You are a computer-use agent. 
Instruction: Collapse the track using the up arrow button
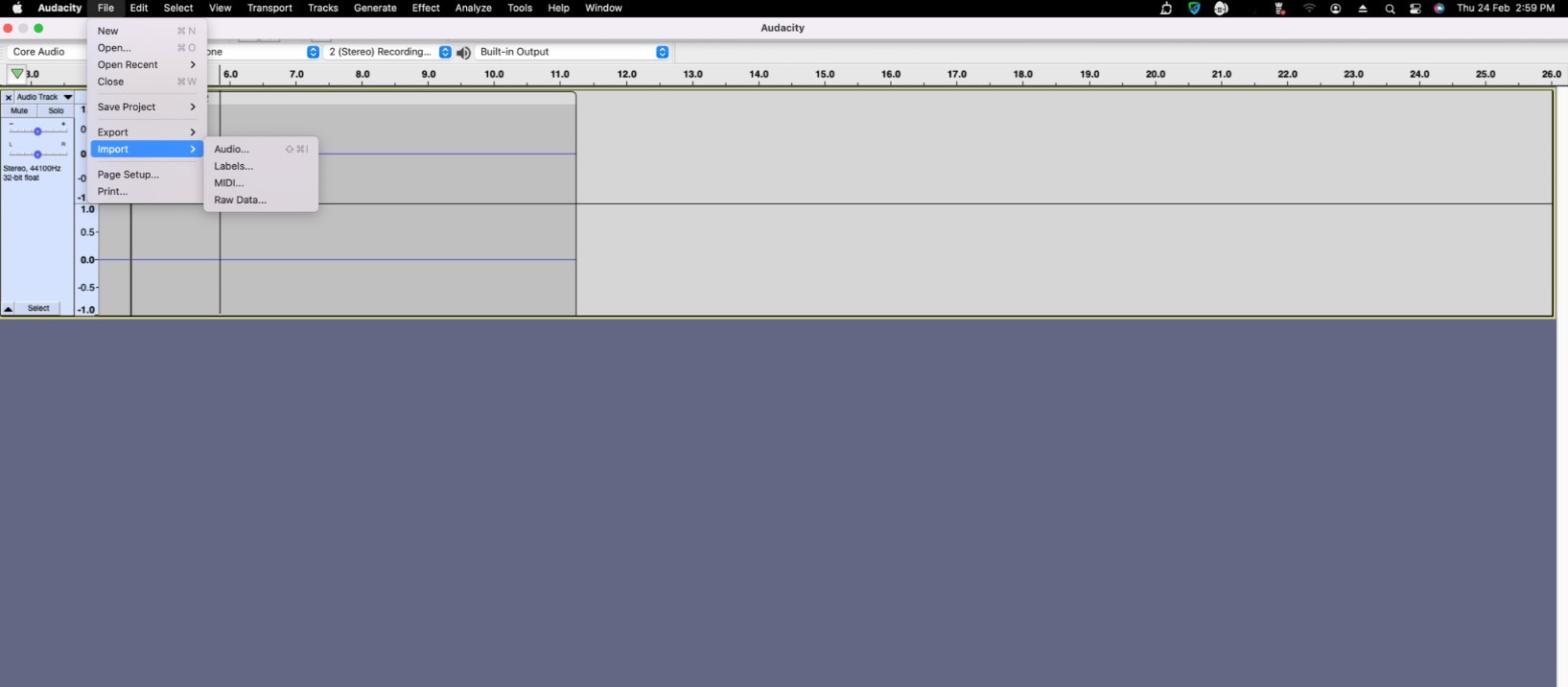click(x=8, y=309)
